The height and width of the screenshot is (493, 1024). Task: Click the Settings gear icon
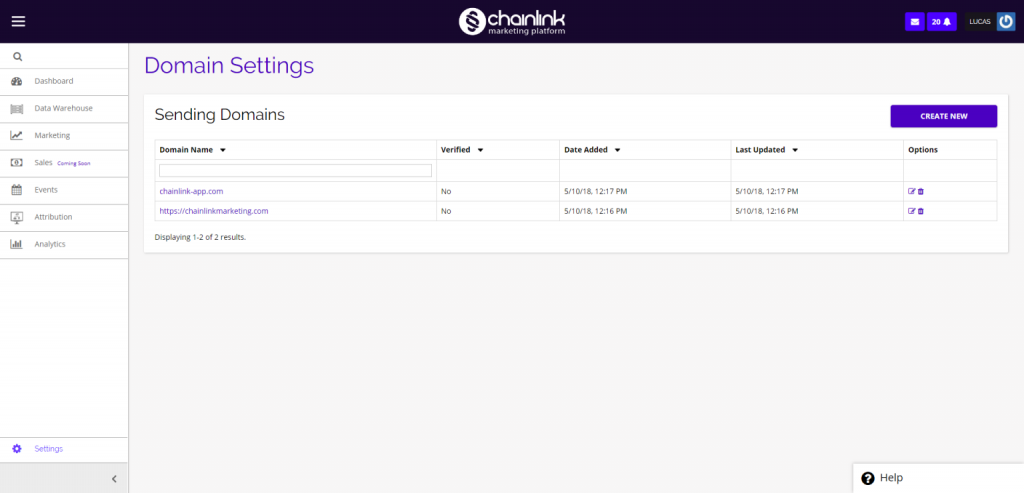[x=17, y=449]
